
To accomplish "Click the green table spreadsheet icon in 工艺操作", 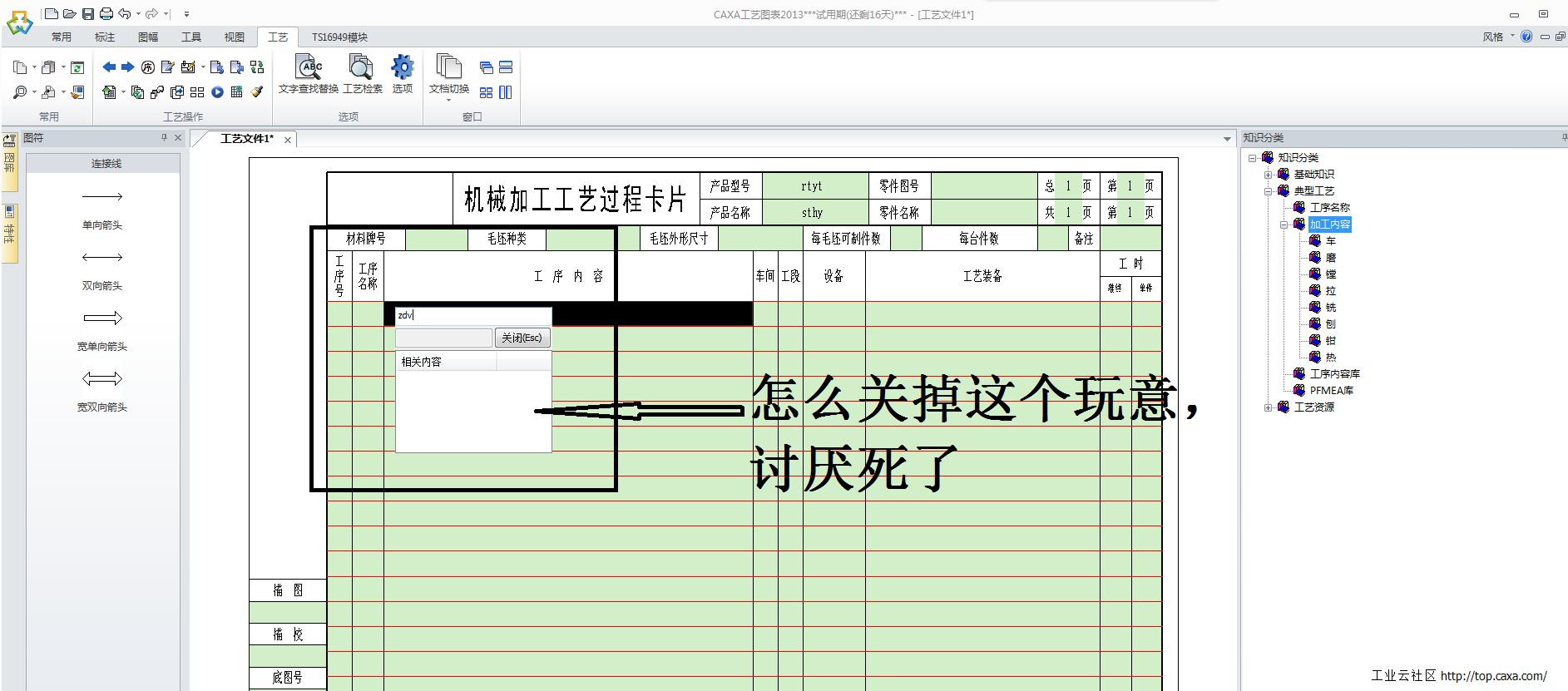I will (237, 92).
